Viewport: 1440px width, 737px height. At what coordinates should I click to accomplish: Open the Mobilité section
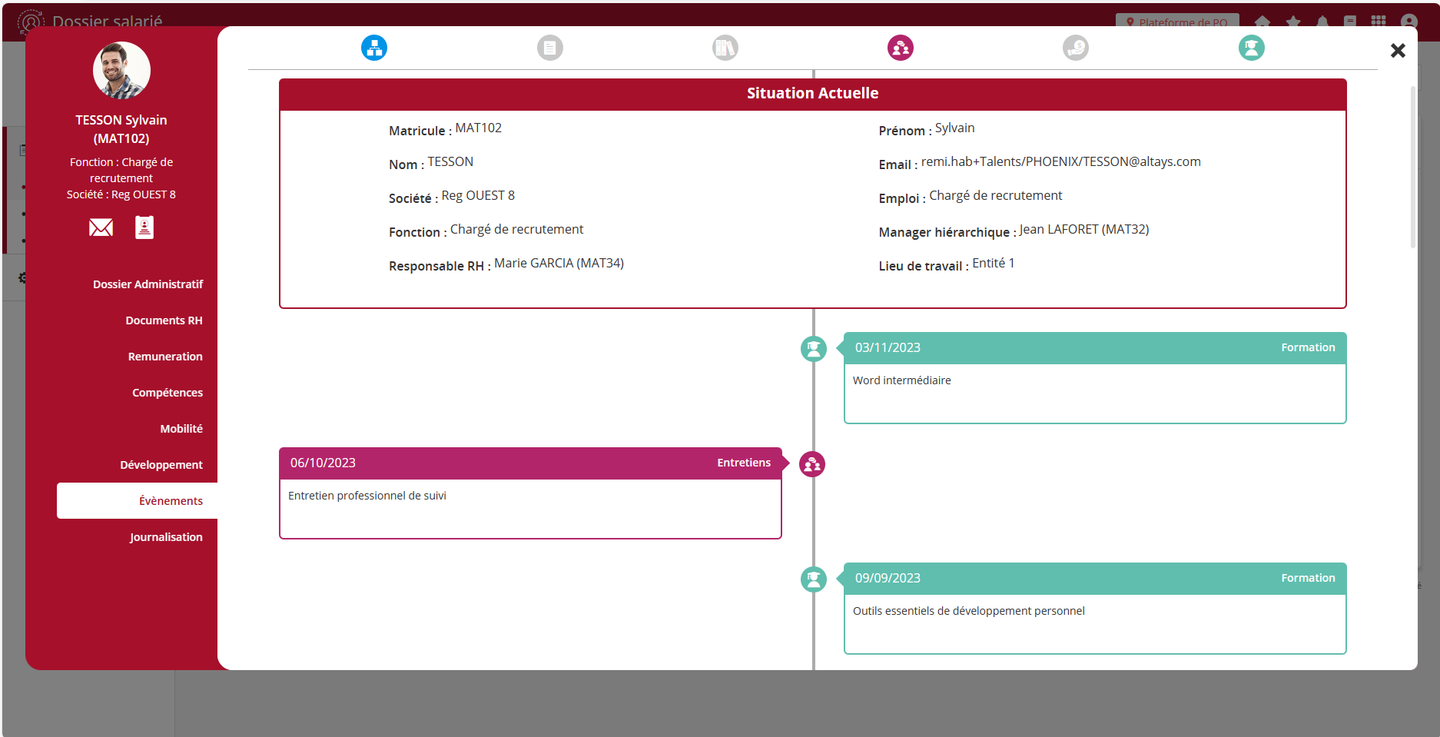tap(181, 429)
